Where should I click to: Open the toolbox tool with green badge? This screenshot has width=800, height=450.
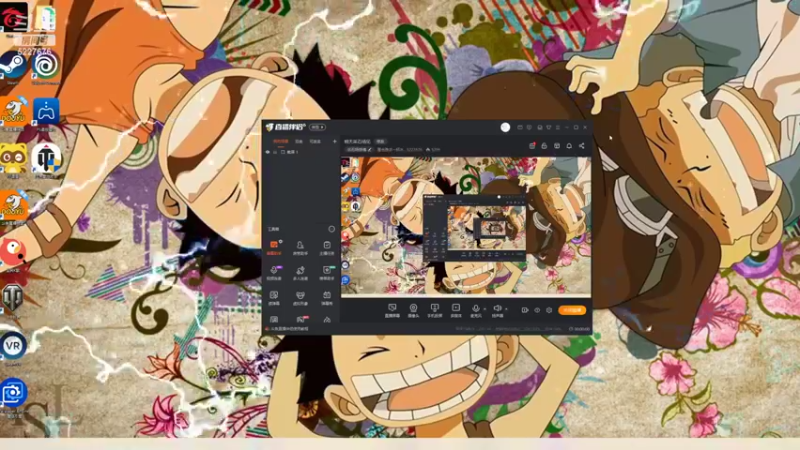tap(327, 272)
